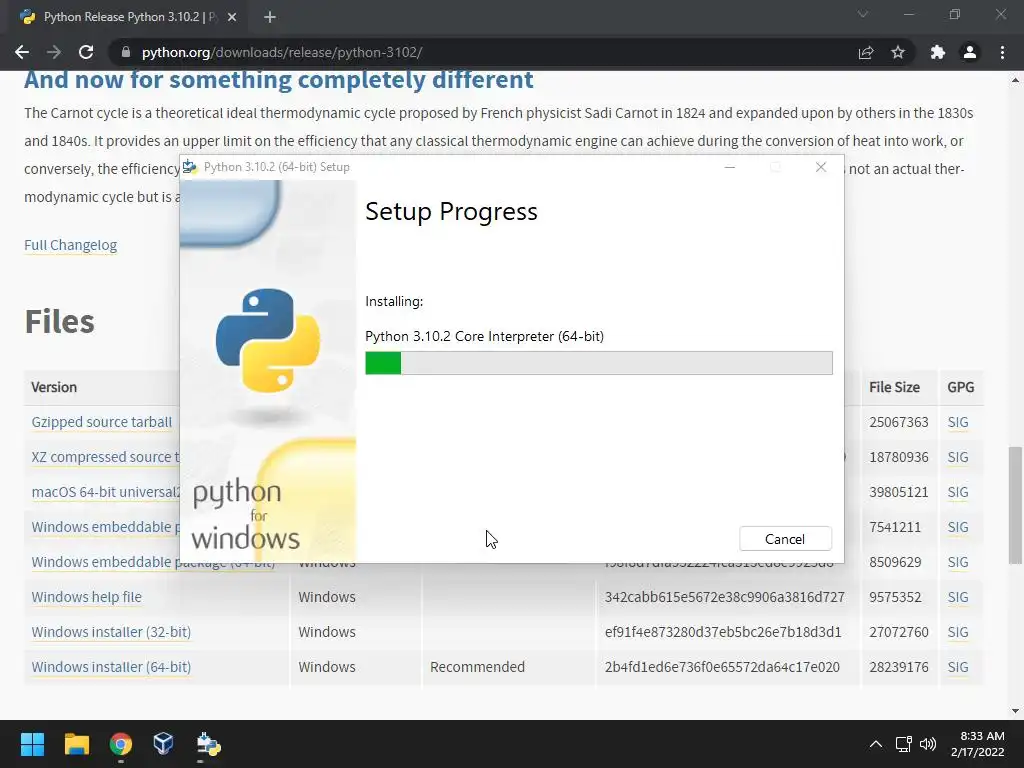Open SIG link for file size 39805121
This screenshot has width=1024, height=768.
pos(958,492)
